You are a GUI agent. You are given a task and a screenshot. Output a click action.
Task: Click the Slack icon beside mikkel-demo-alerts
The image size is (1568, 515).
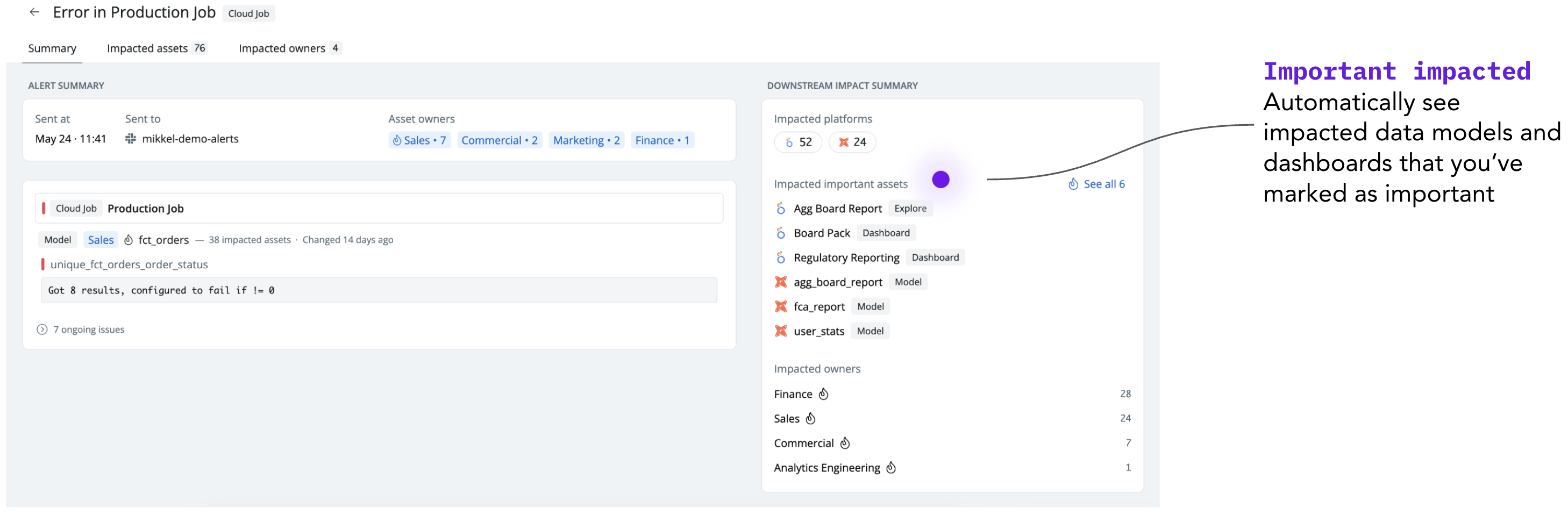[130, 139]
